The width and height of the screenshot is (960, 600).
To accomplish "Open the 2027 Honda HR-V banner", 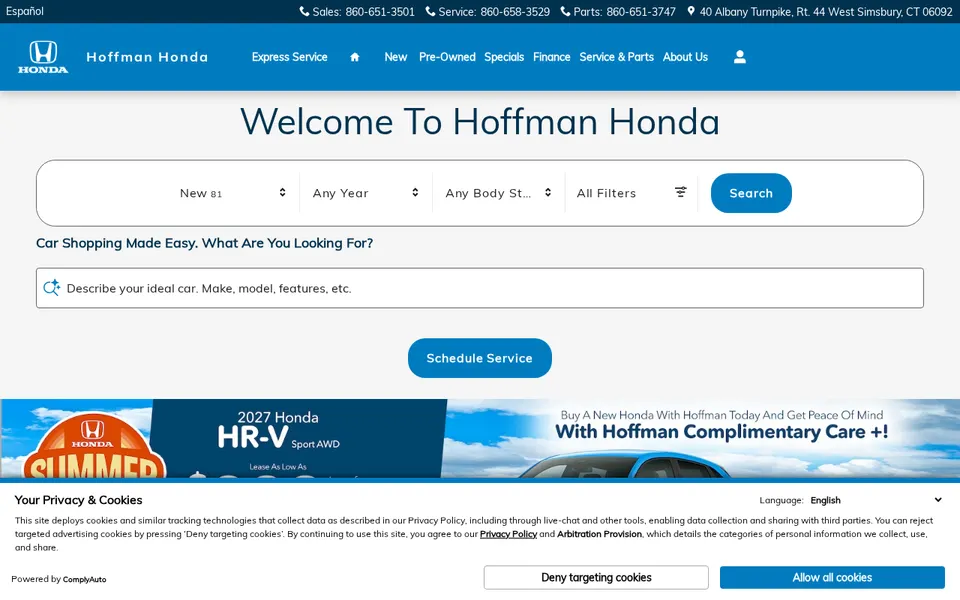I will coord(223,438).
